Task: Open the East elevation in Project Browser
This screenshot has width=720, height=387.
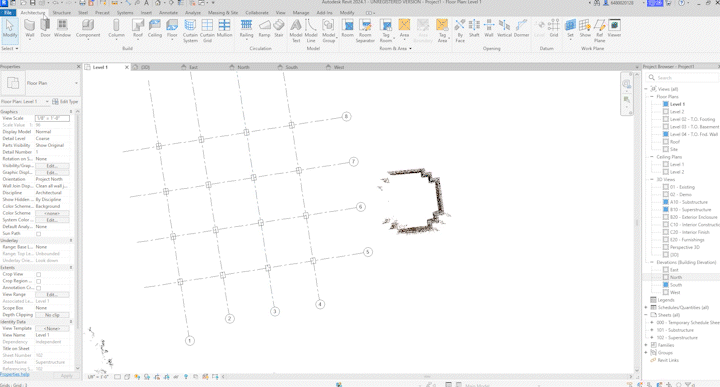Action: [674, 270]
